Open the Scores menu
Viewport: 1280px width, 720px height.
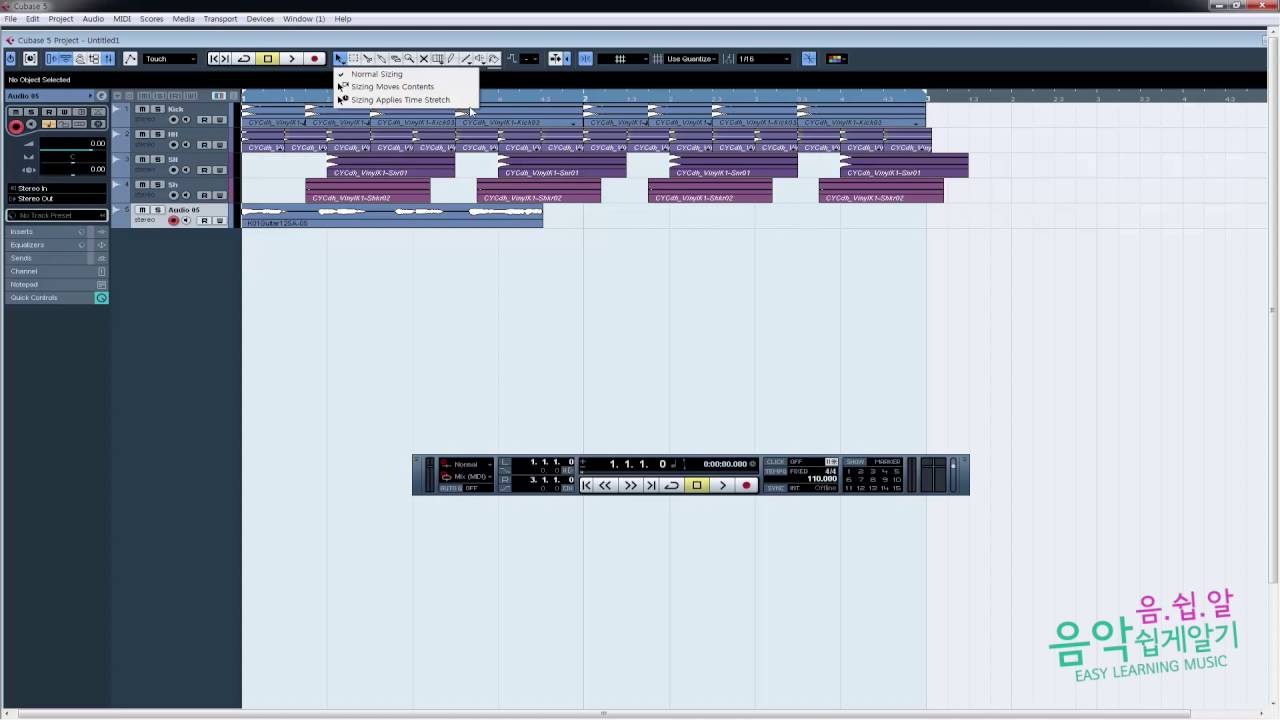coord(152,19)
